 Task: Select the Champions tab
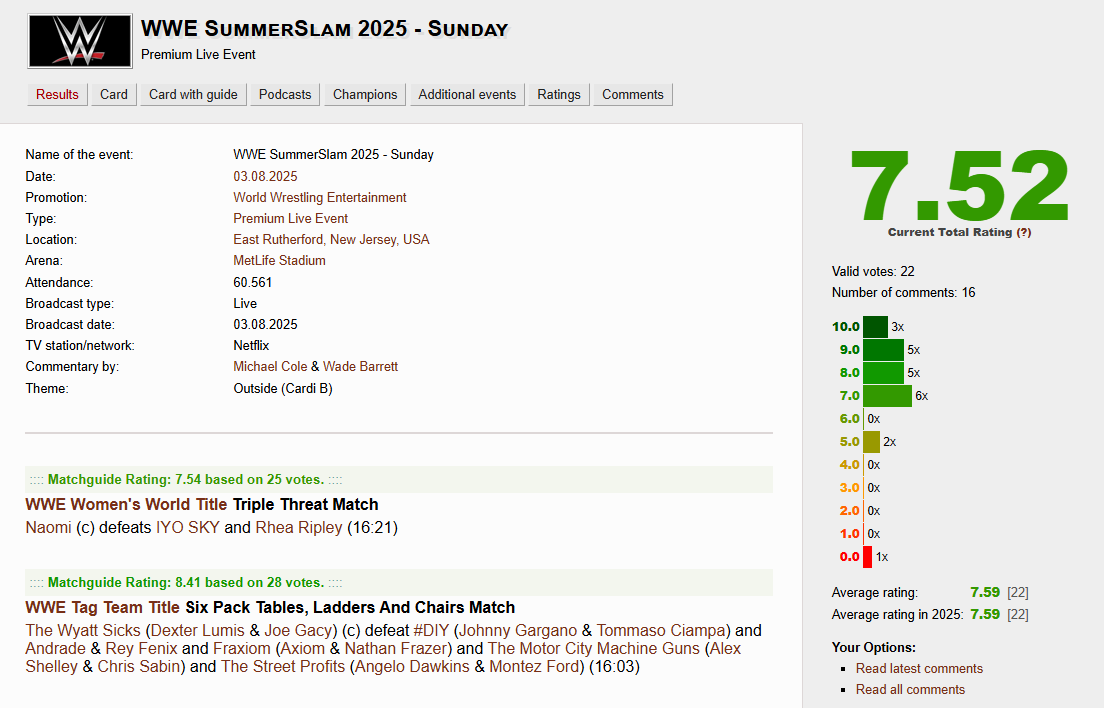365,94
